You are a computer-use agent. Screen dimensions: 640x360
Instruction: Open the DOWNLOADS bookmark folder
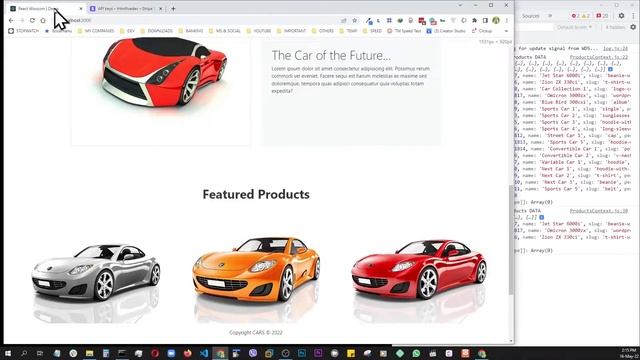pos(157,31)
